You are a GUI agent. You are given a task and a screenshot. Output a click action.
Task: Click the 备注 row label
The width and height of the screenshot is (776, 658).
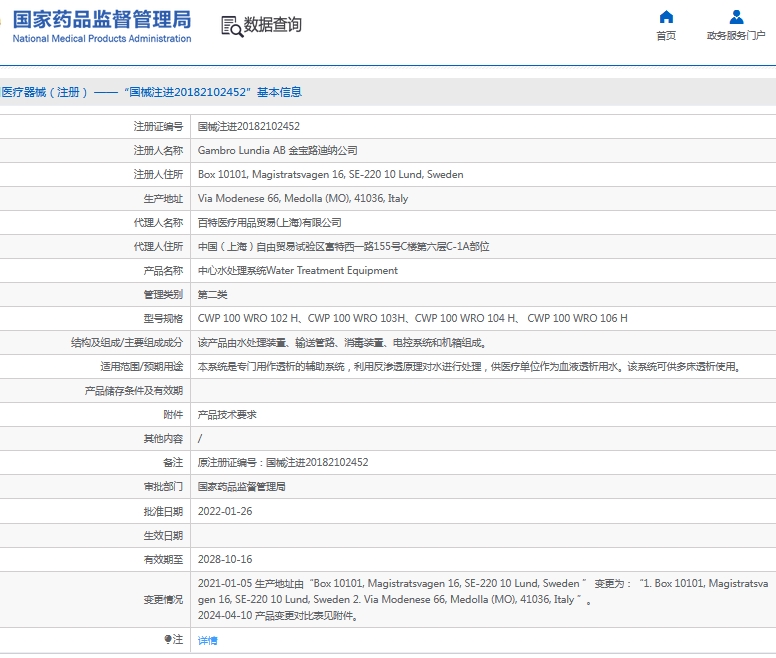[173, 463]
